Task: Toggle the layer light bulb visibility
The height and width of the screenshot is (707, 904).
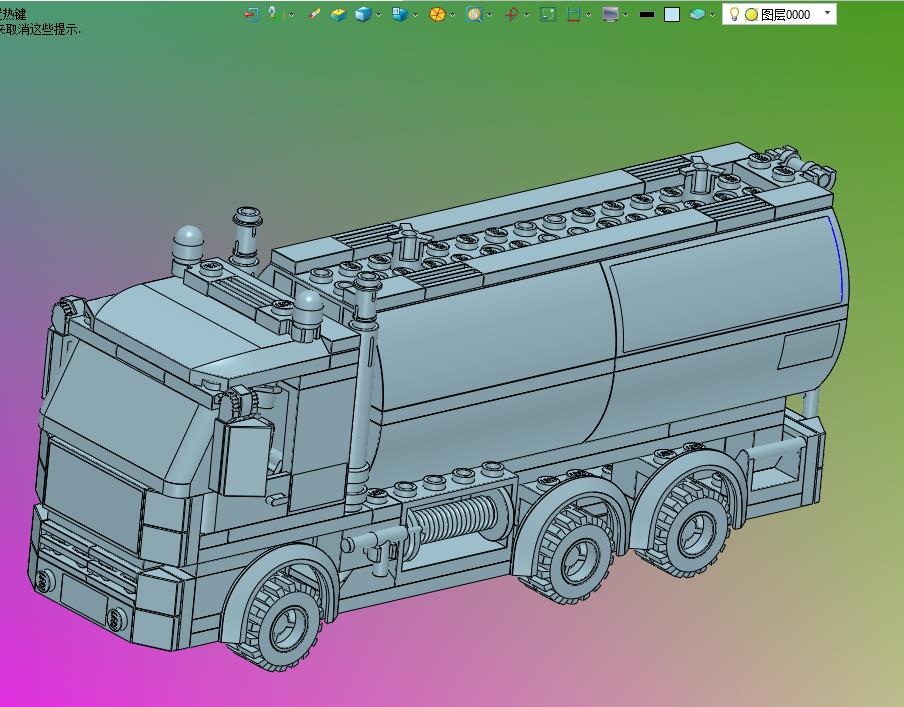Action: pos(734,14)
